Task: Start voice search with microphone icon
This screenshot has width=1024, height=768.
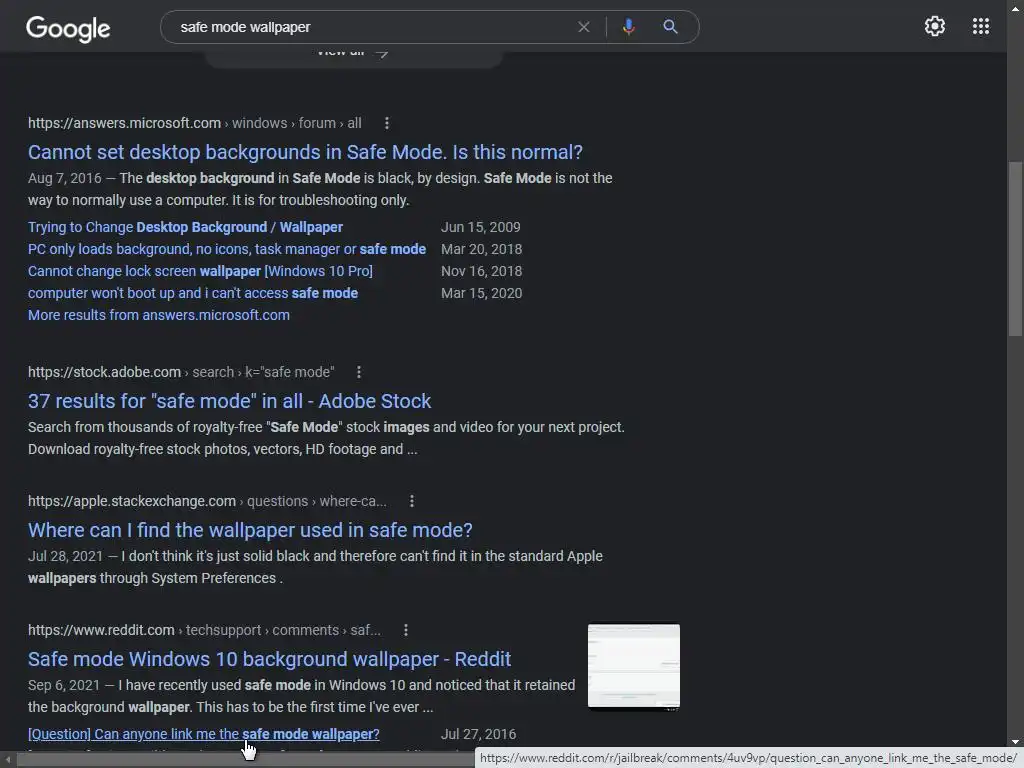Action: point(628,27)
